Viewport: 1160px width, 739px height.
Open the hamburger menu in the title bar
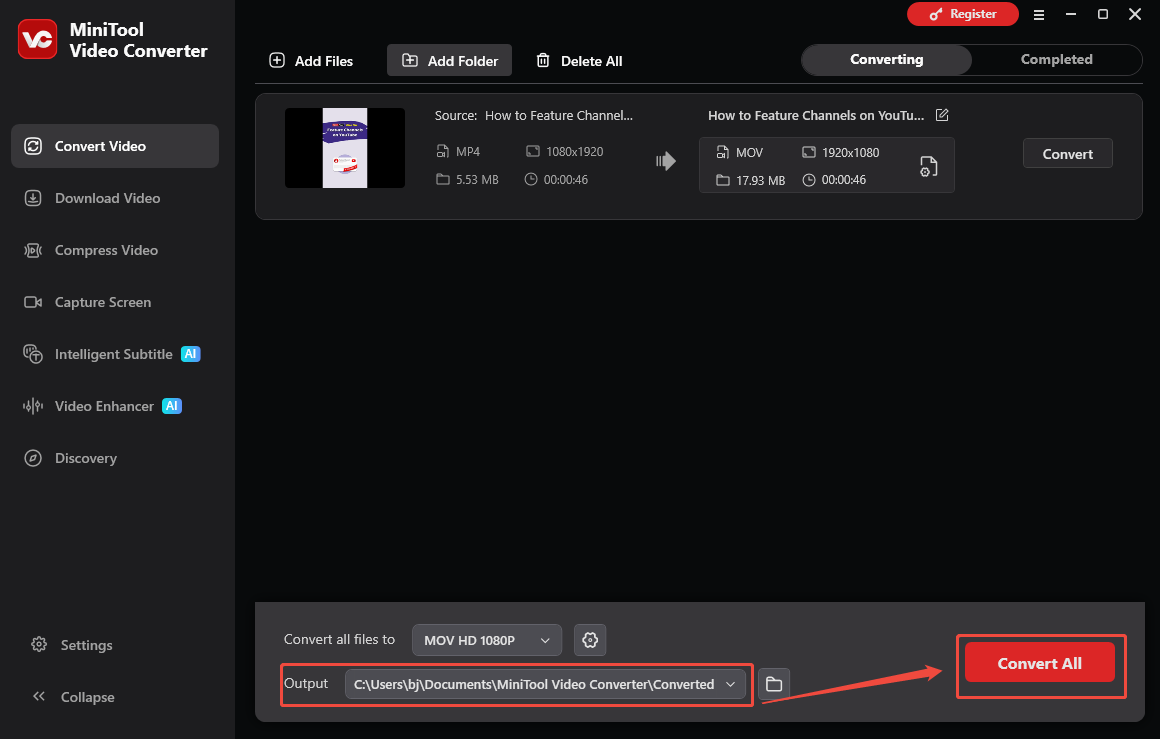click(x=1039, y=15)
